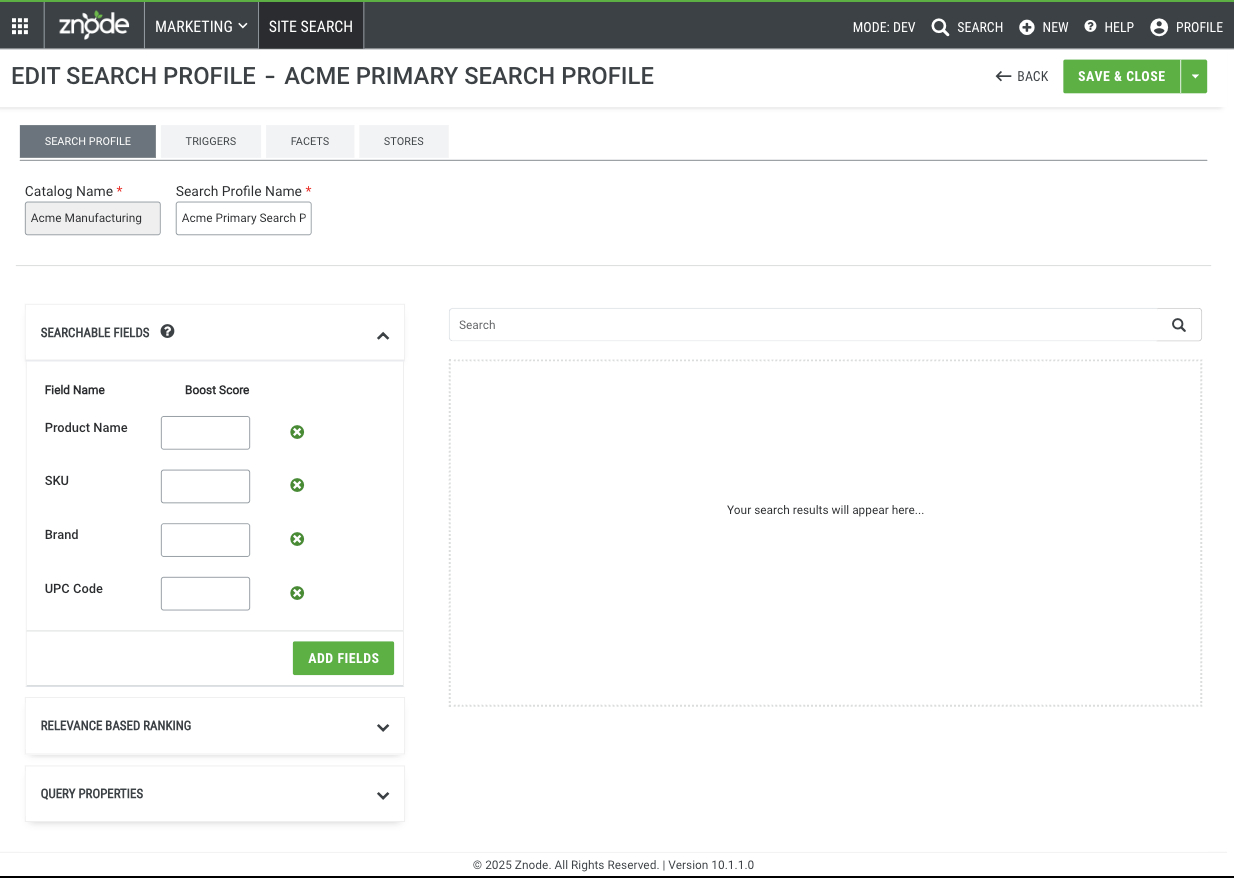1234x878 pixels.
Task: Click the Znode logo
Action: click(94, 25)
